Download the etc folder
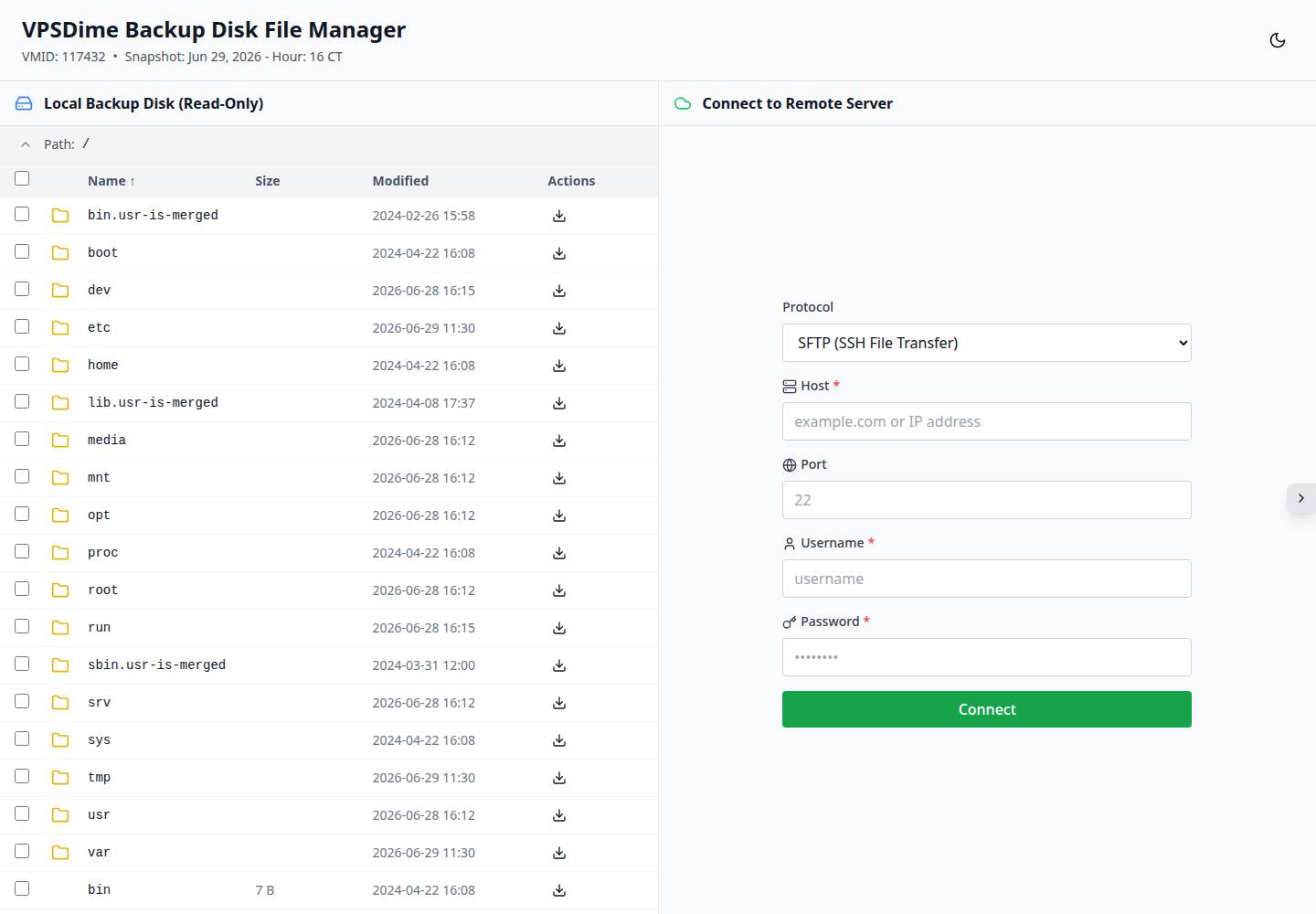 [559, 328]
